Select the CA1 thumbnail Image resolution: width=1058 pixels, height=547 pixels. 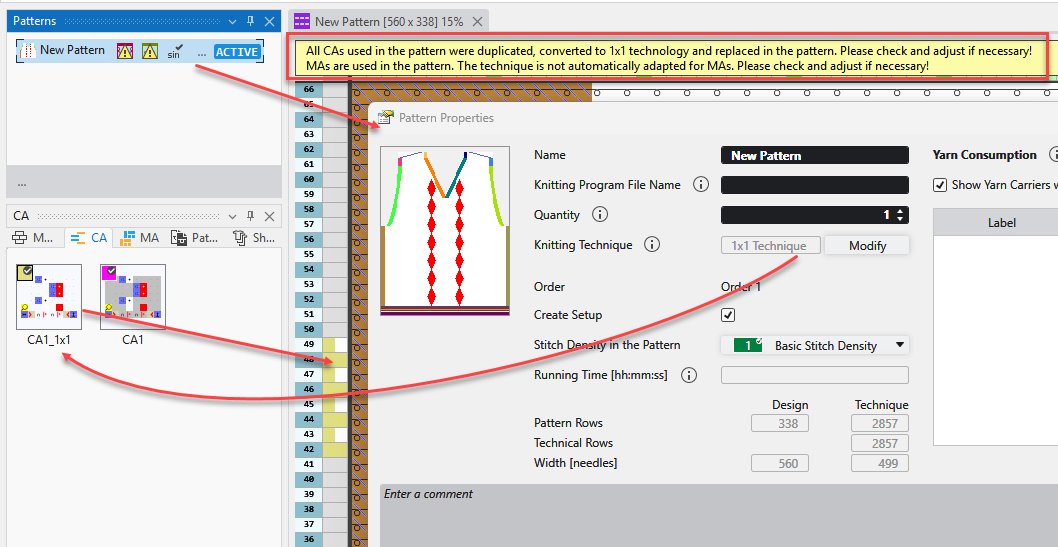pyautogui.click(x=133, y=296)
